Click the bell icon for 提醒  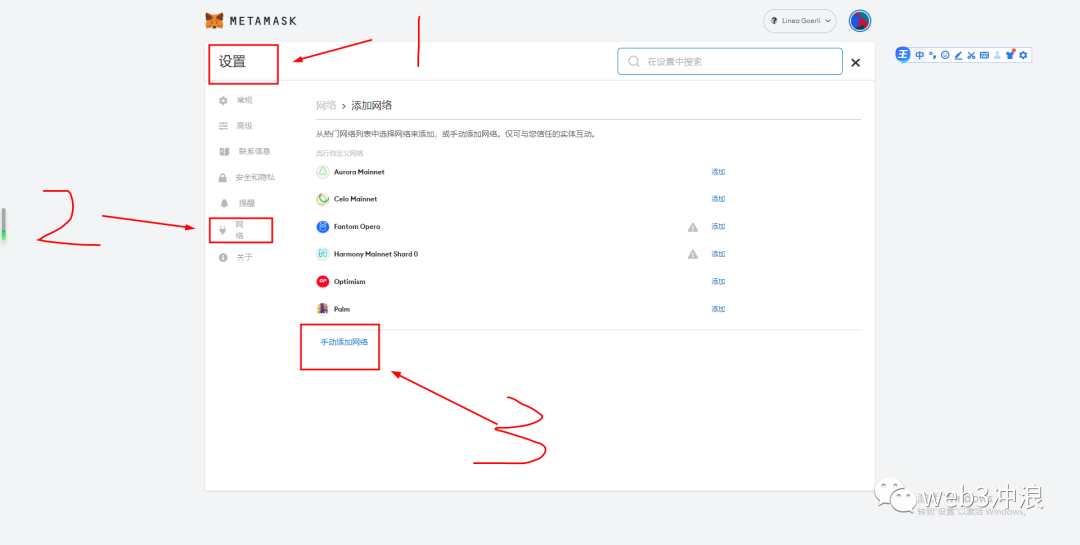tap(223, 203)
